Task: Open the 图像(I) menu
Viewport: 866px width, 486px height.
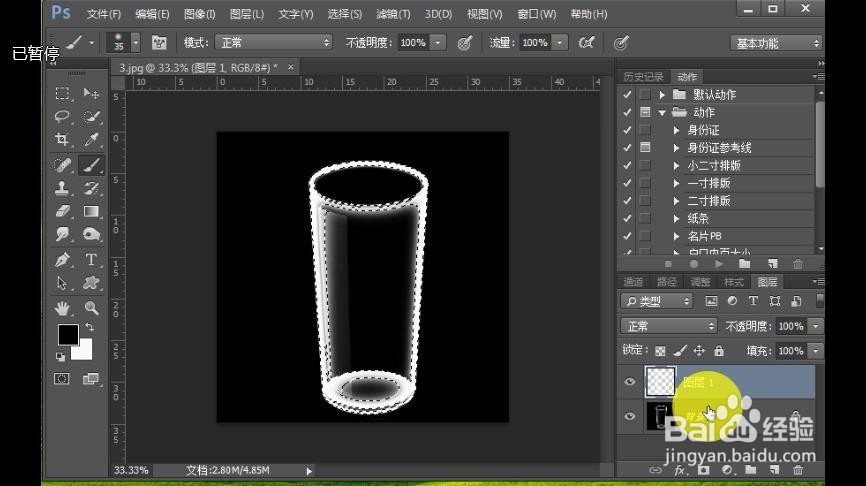Action: coord(199,14)
